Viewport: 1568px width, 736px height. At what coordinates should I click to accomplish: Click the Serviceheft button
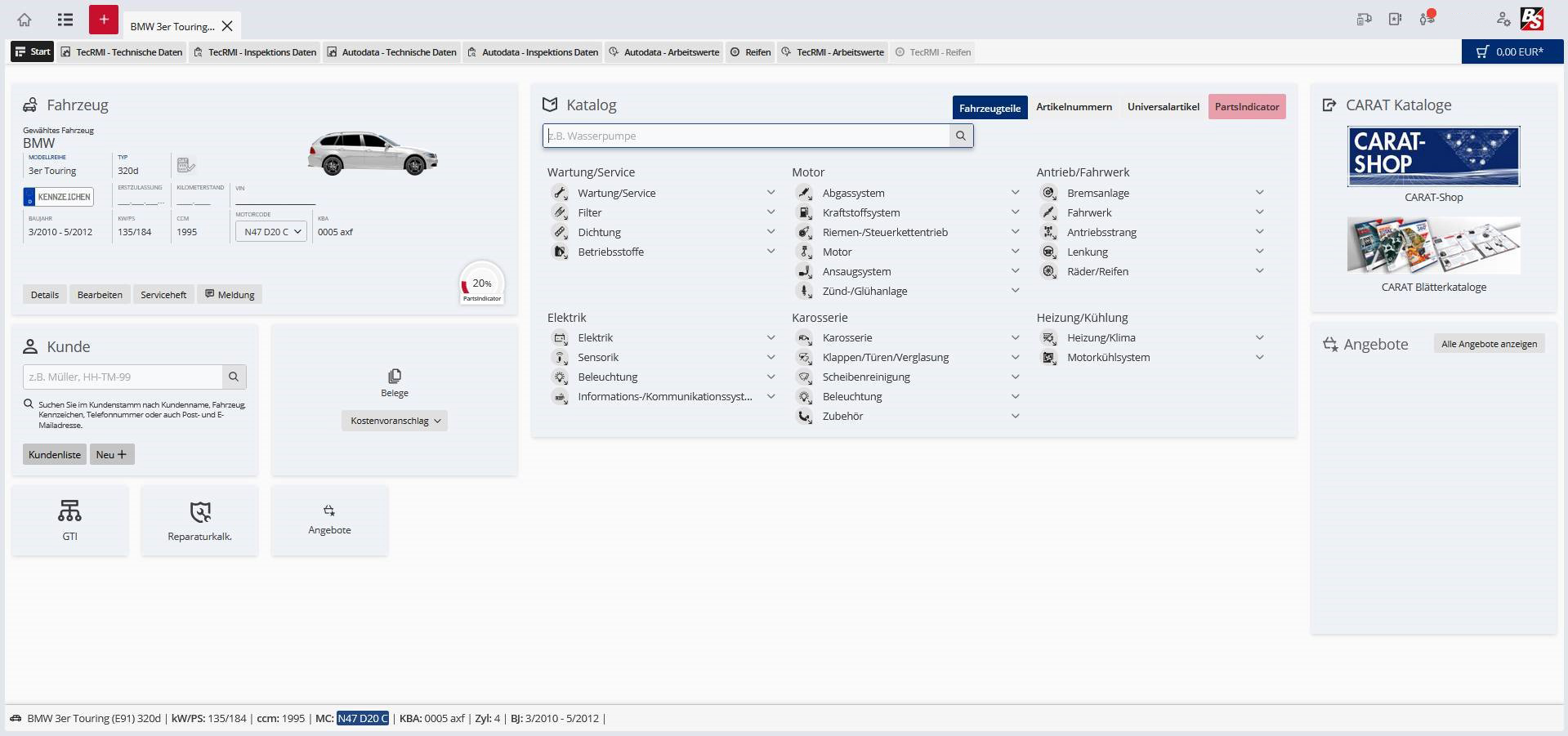coord(163,295)
